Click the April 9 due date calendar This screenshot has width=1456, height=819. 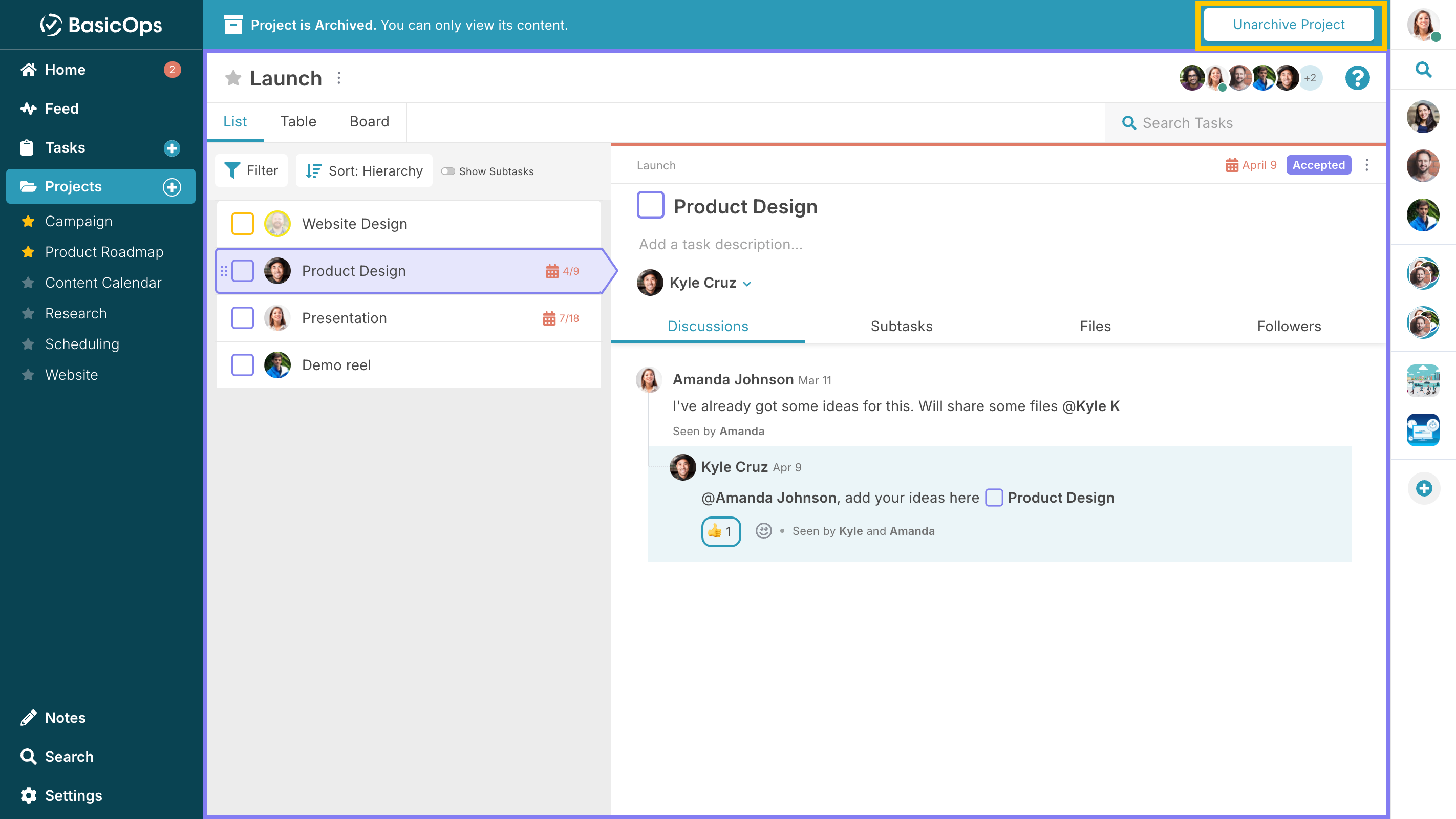pyautogui.click(x=1250, y=165)
